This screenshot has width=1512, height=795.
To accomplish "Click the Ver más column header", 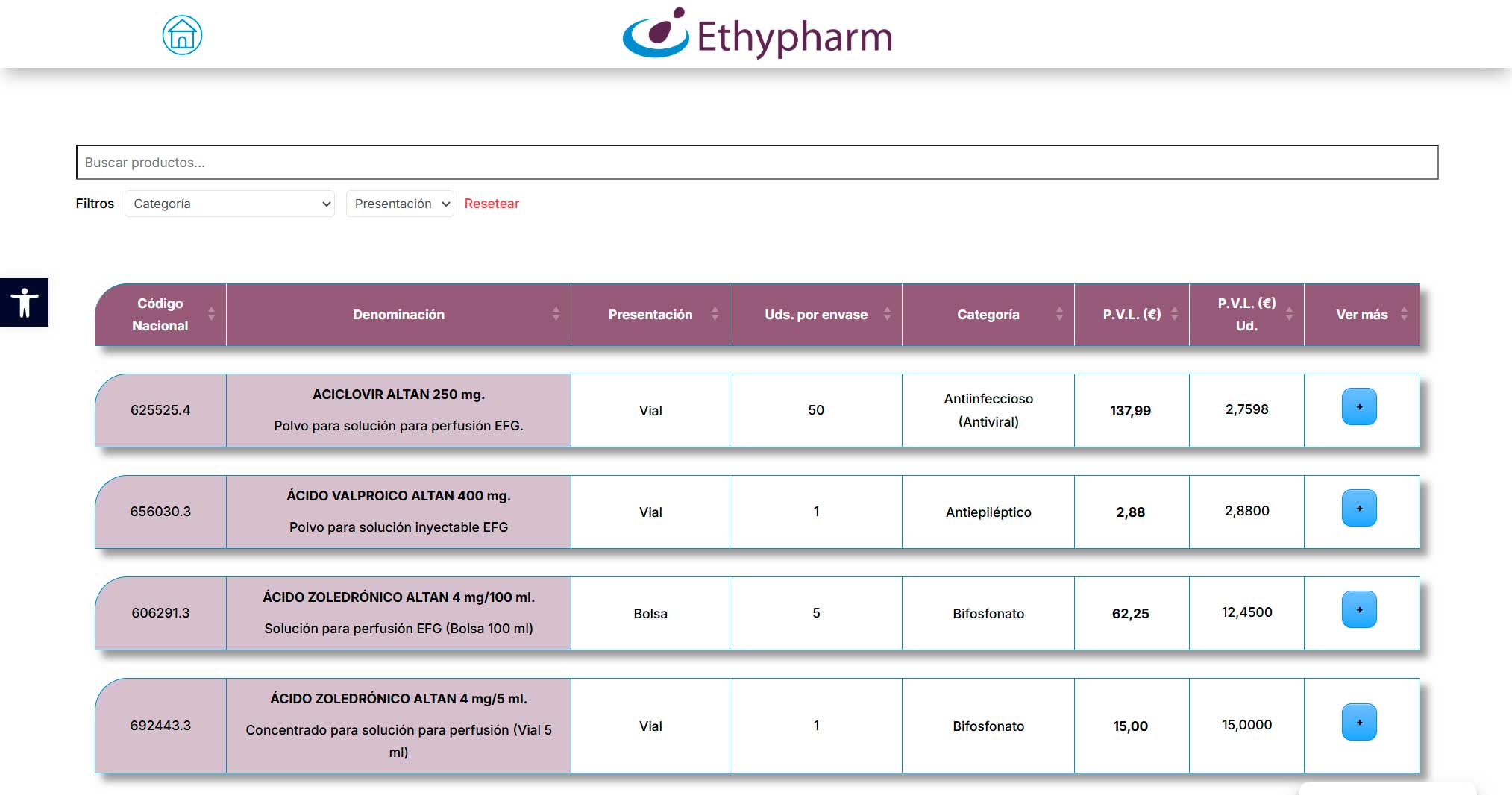I will 1361,315.
